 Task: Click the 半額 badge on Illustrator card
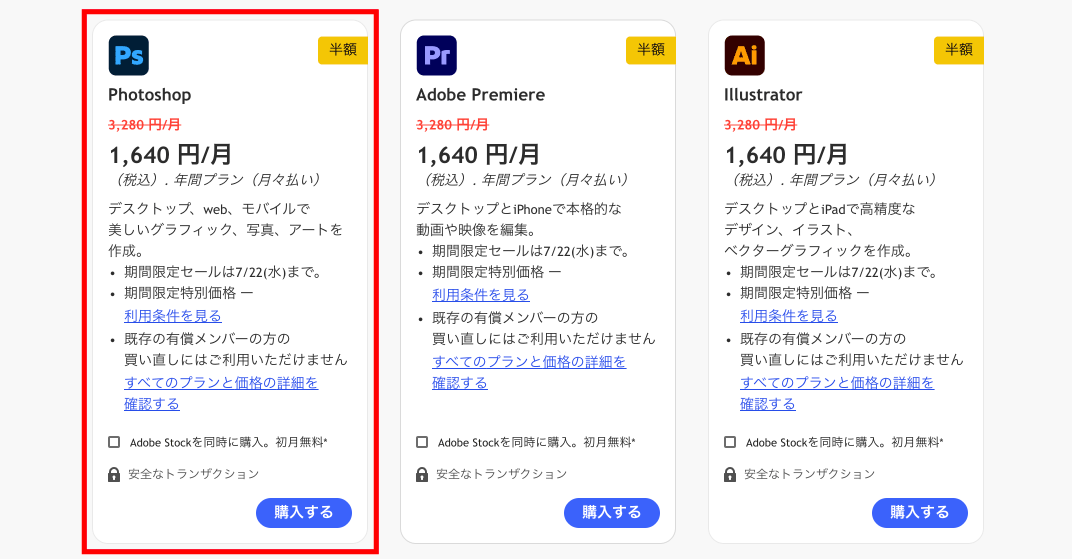[x=959, y=51]
